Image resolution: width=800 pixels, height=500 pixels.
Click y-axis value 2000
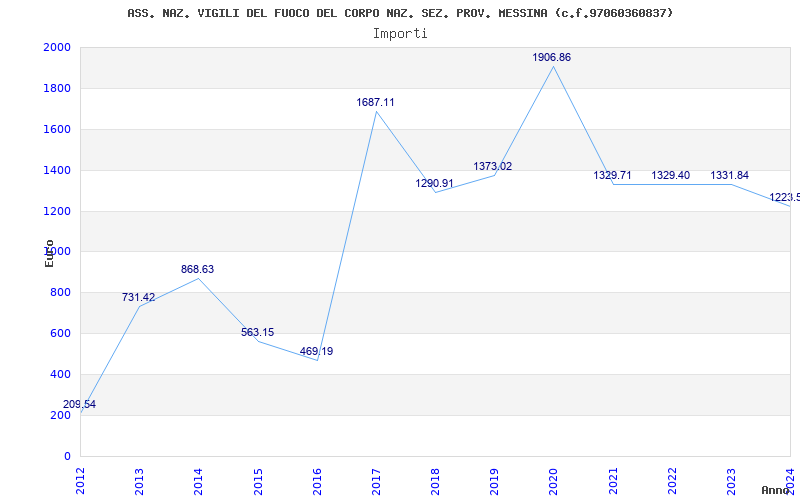point(57,47)
